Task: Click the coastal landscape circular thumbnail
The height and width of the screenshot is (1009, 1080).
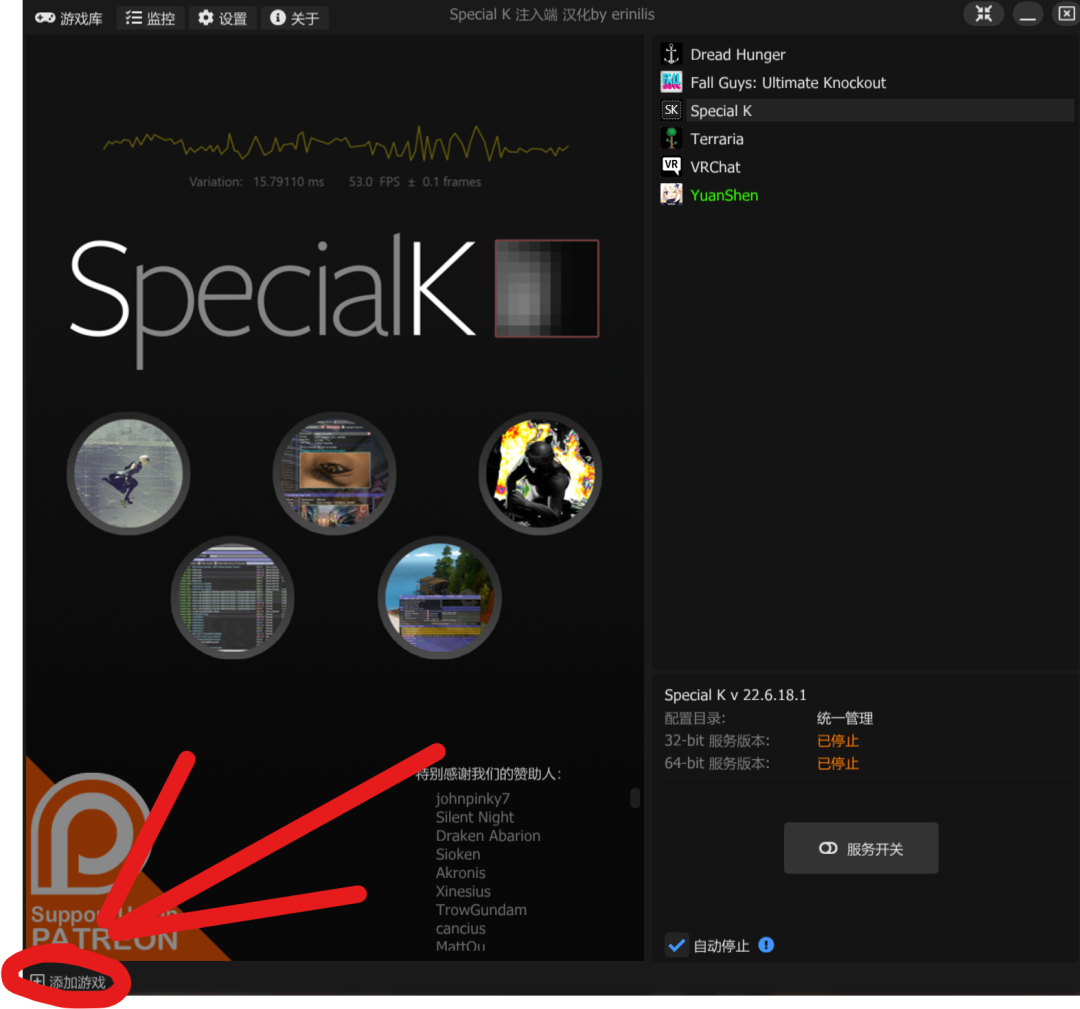Action: [x=439, y=598]
